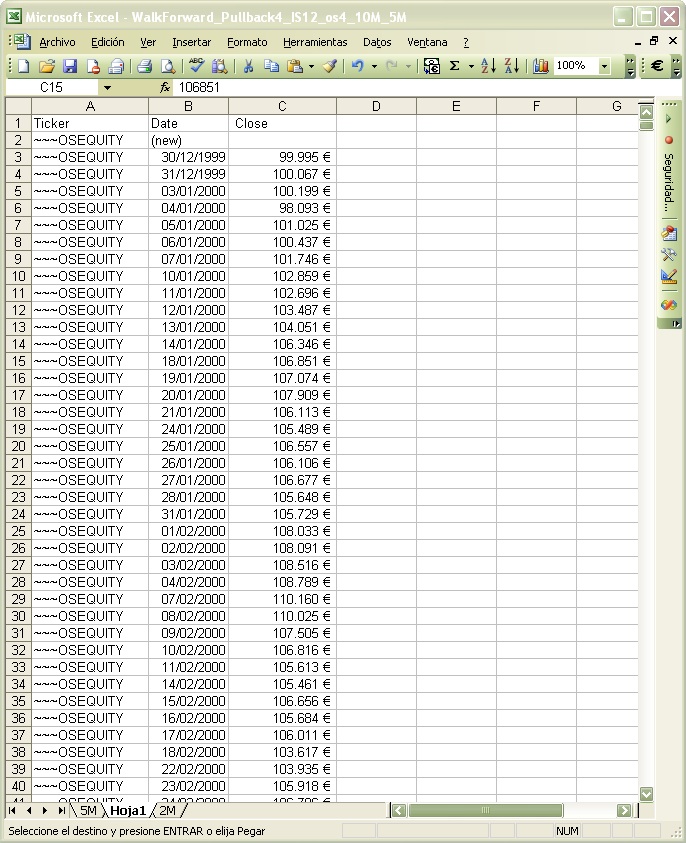The image size is (686, 843).
Task: Open the paste options dropdown arrow
Action: tap(311, 67)
